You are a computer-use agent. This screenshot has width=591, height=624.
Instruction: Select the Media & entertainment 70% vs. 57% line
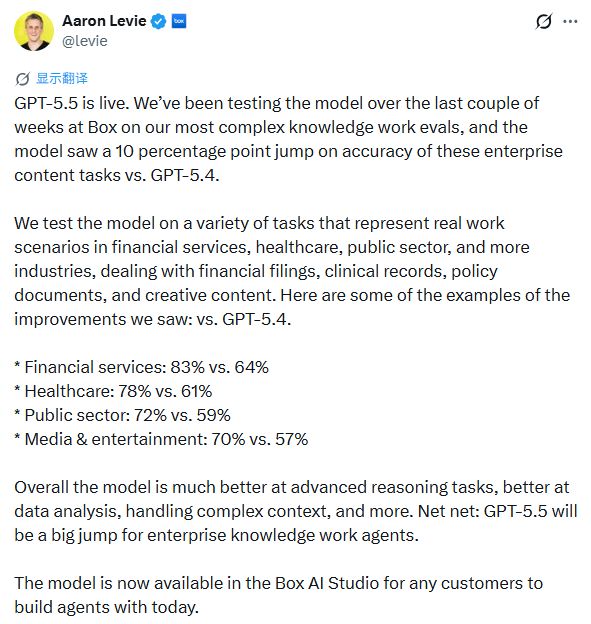coord(161,439)
